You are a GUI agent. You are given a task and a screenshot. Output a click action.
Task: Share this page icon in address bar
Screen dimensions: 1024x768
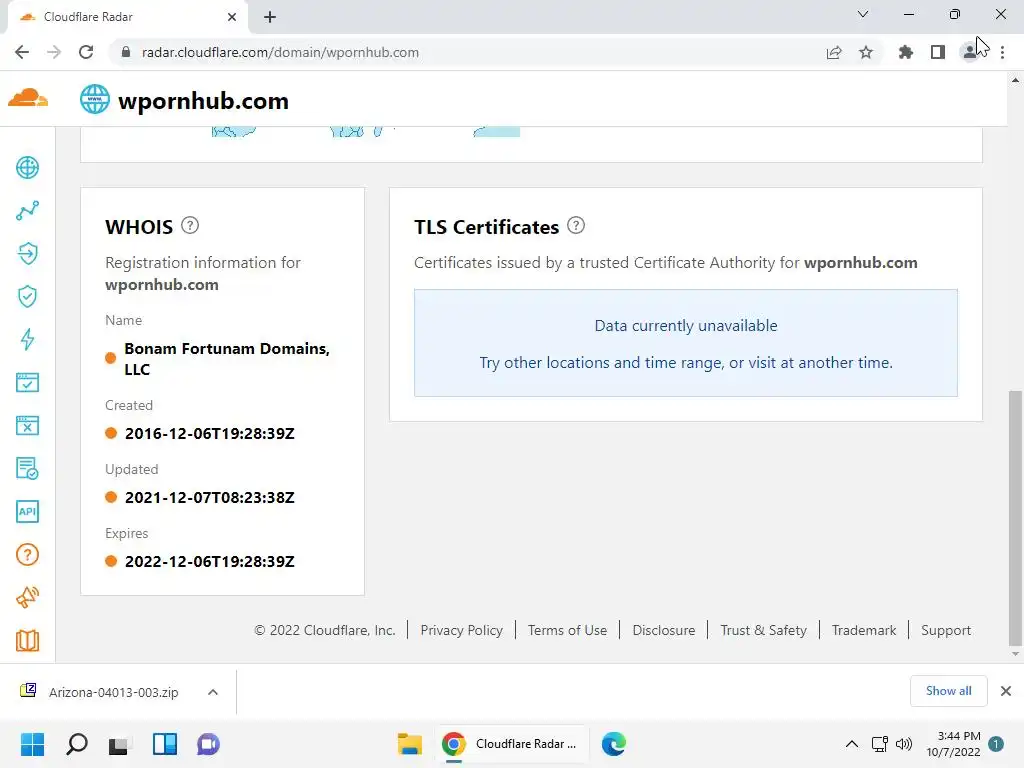click(x=834, y=52)
